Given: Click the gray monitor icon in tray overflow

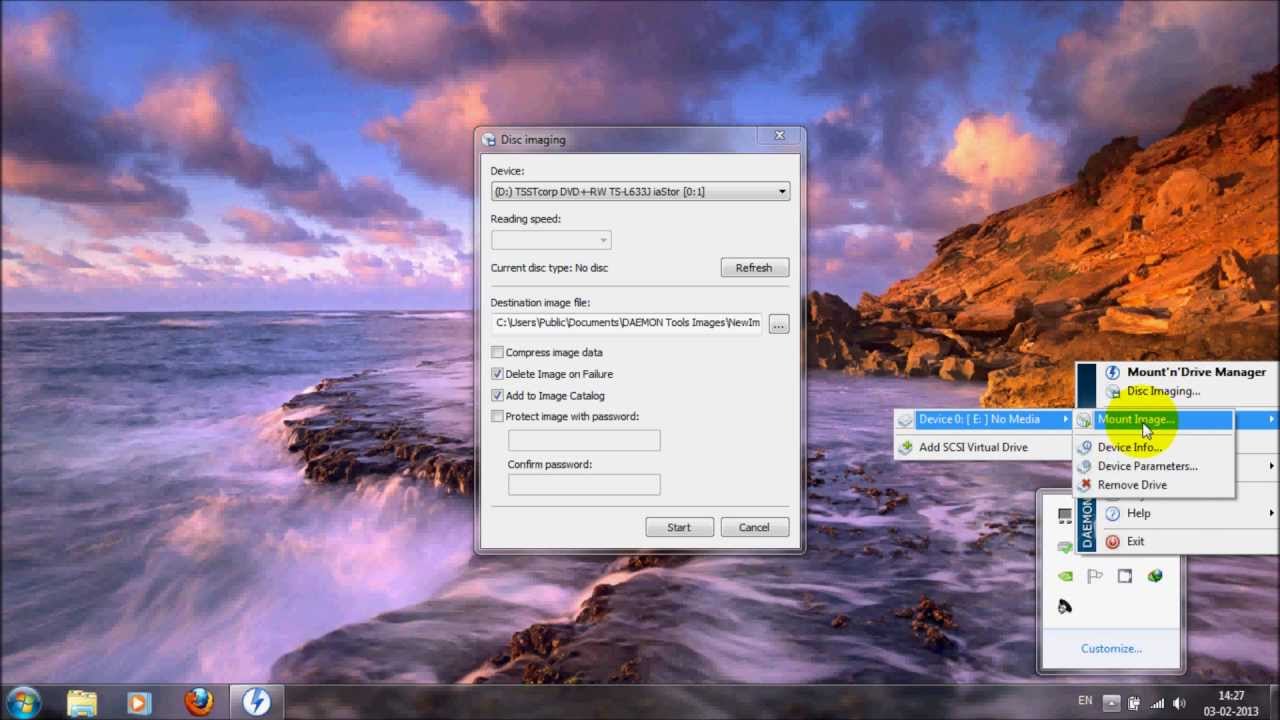Looking at the screenshot, I should pyautogui.click(x=1065, y=516).
